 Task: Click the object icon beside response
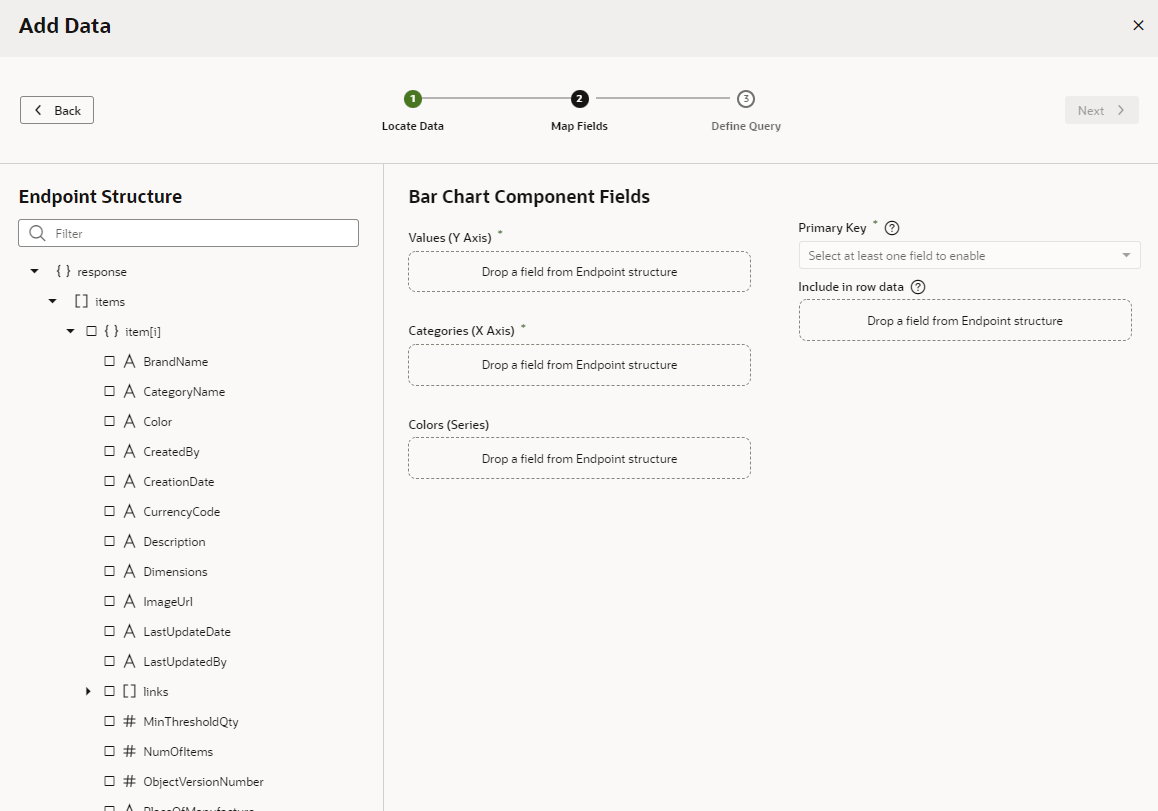pyautogui.click(x=63, y=272)
